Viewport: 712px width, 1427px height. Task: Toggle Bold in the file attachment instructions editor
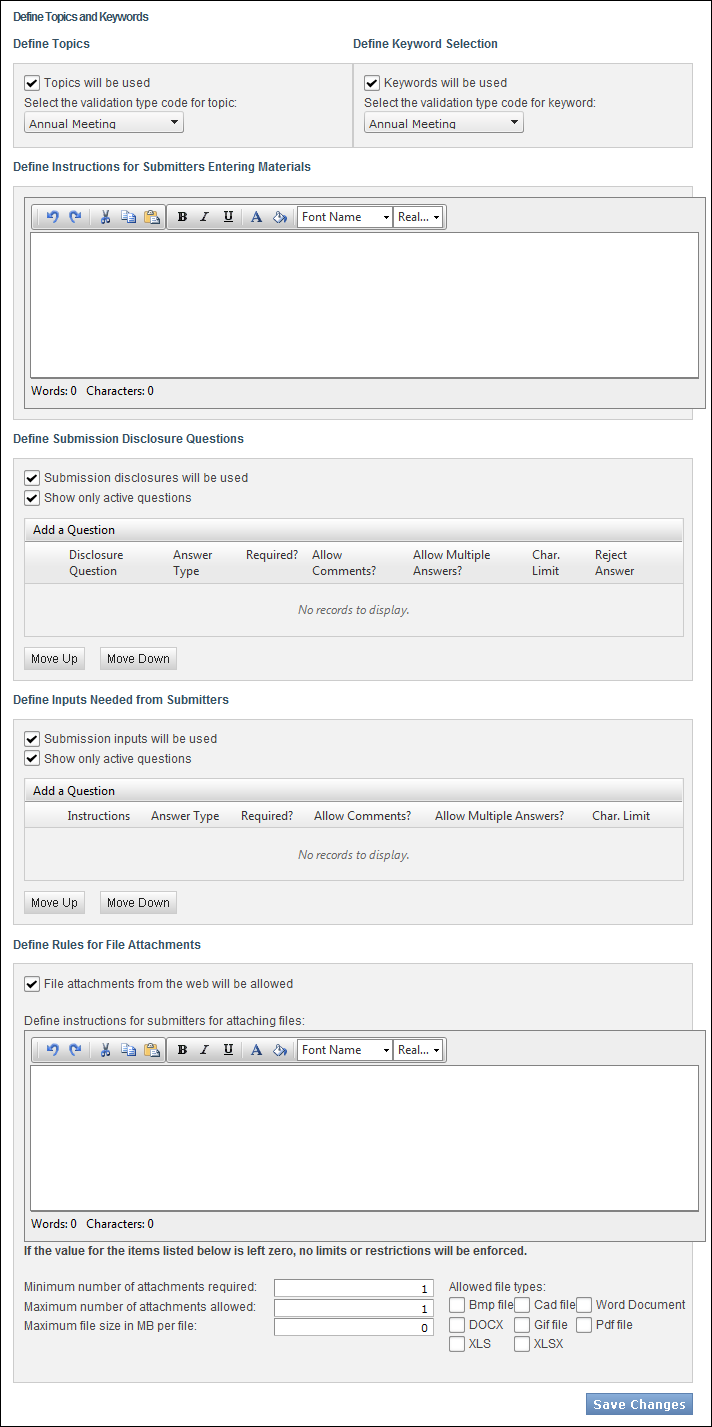(x=182, y=1050)
